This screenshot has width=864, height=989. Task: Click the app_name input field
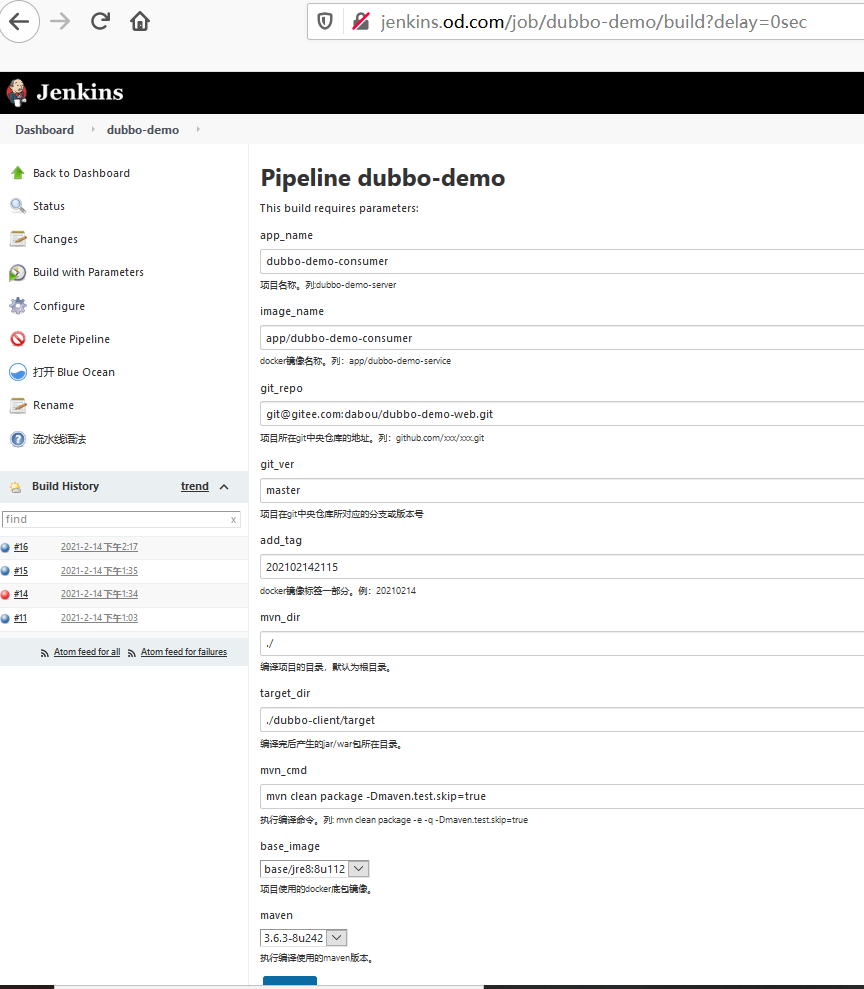point(562,261)
